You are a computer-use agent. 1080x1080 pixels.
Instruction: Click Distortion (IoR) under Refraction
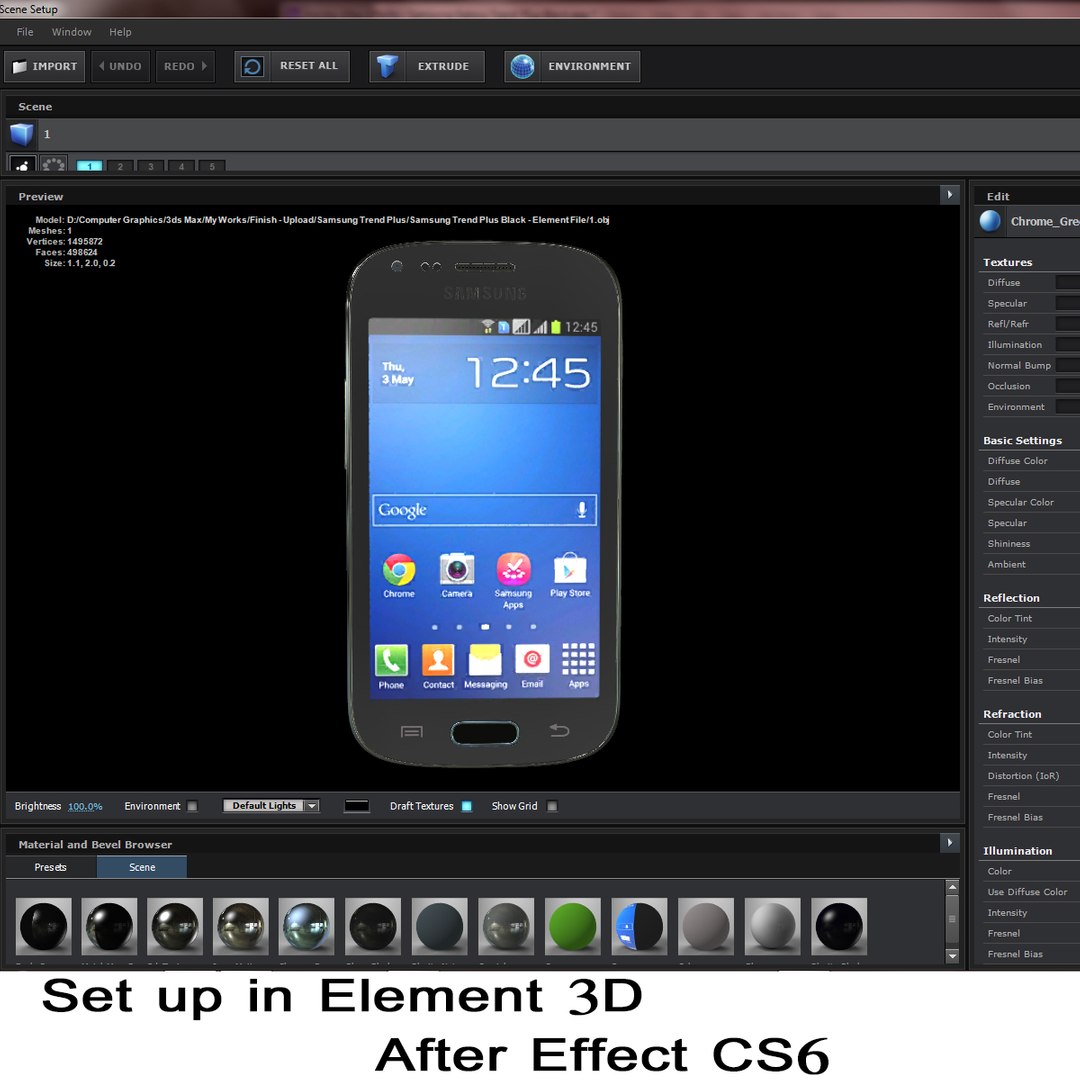pos(1029,776)
